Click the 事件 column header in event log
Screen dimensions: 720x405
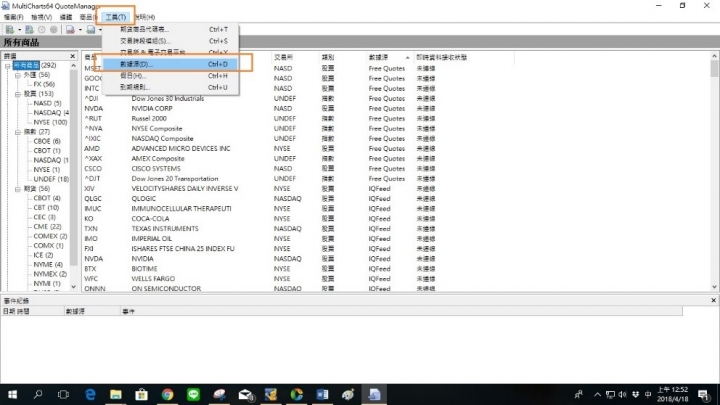(401, 311)
